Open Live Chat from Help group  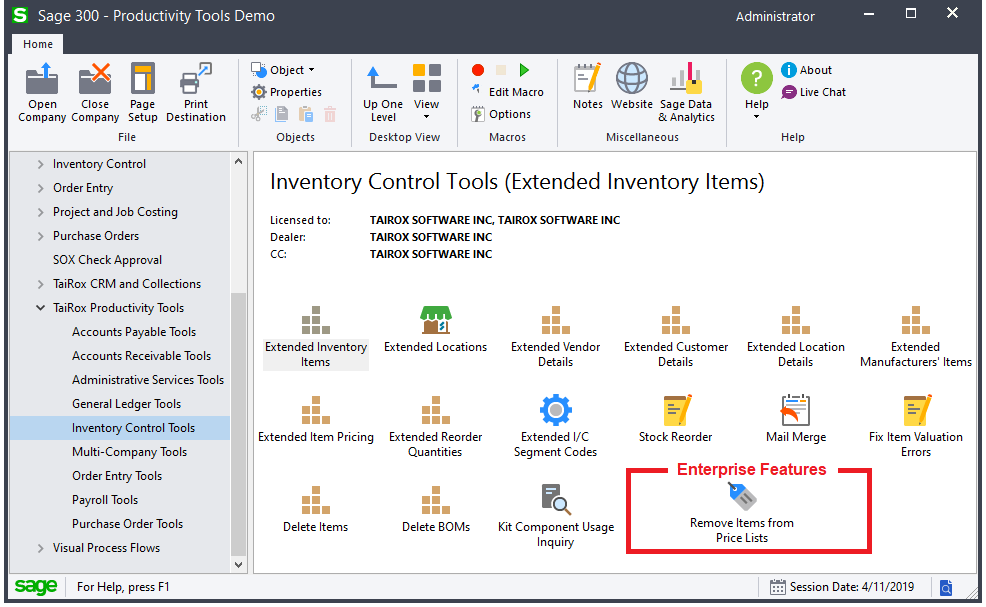tap(814, 92)
